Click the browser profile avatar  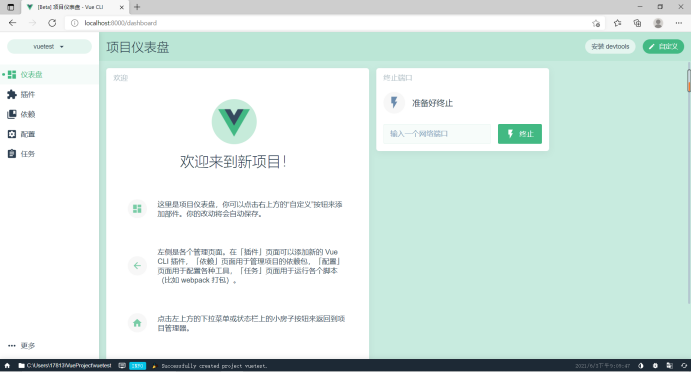click(658, 23)
